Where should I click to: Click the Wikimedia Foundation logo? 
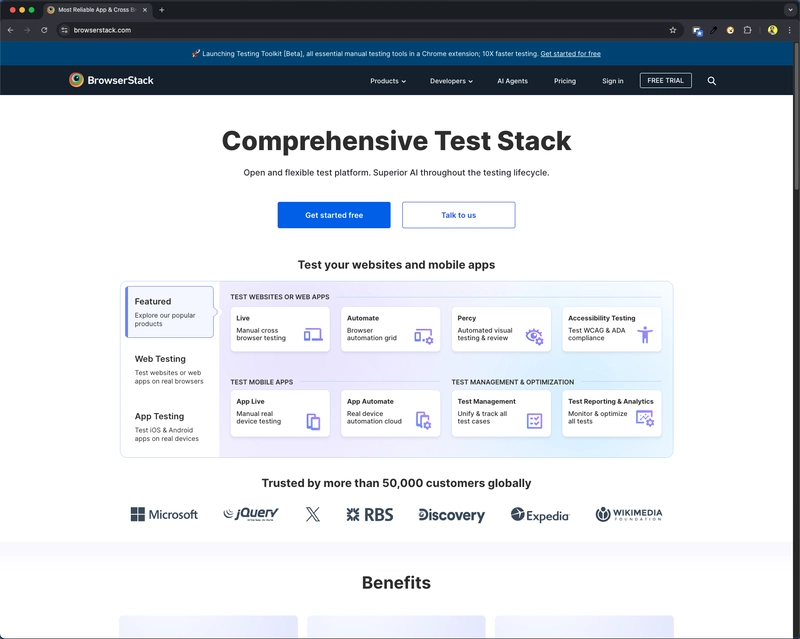point(629,514)
